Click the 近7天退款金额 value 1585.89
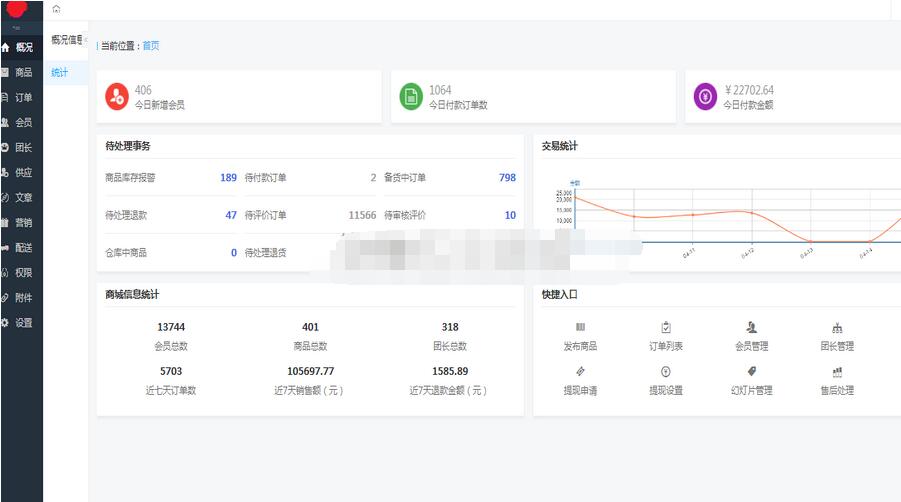This screenshot has width=901, height=502. [450, 371]
